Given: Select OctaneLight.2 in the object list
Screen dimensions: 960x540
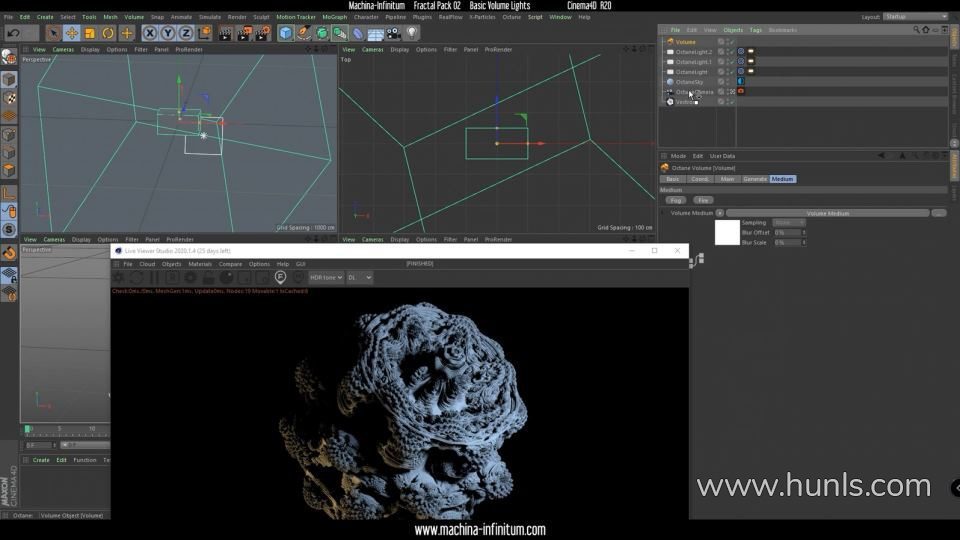Looking at the screenshot, I should (693, 52).
